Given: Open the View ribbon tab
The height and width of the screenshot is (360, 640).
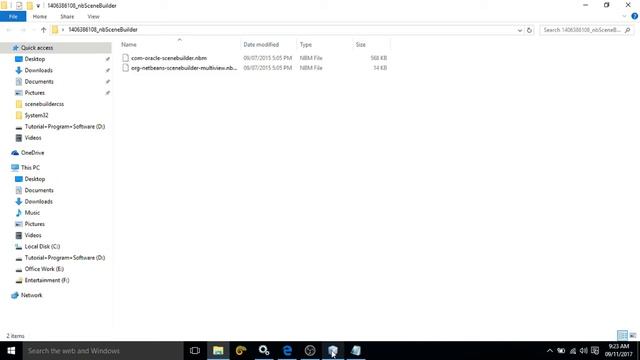Looking at the screenshot, I should 93,17.
